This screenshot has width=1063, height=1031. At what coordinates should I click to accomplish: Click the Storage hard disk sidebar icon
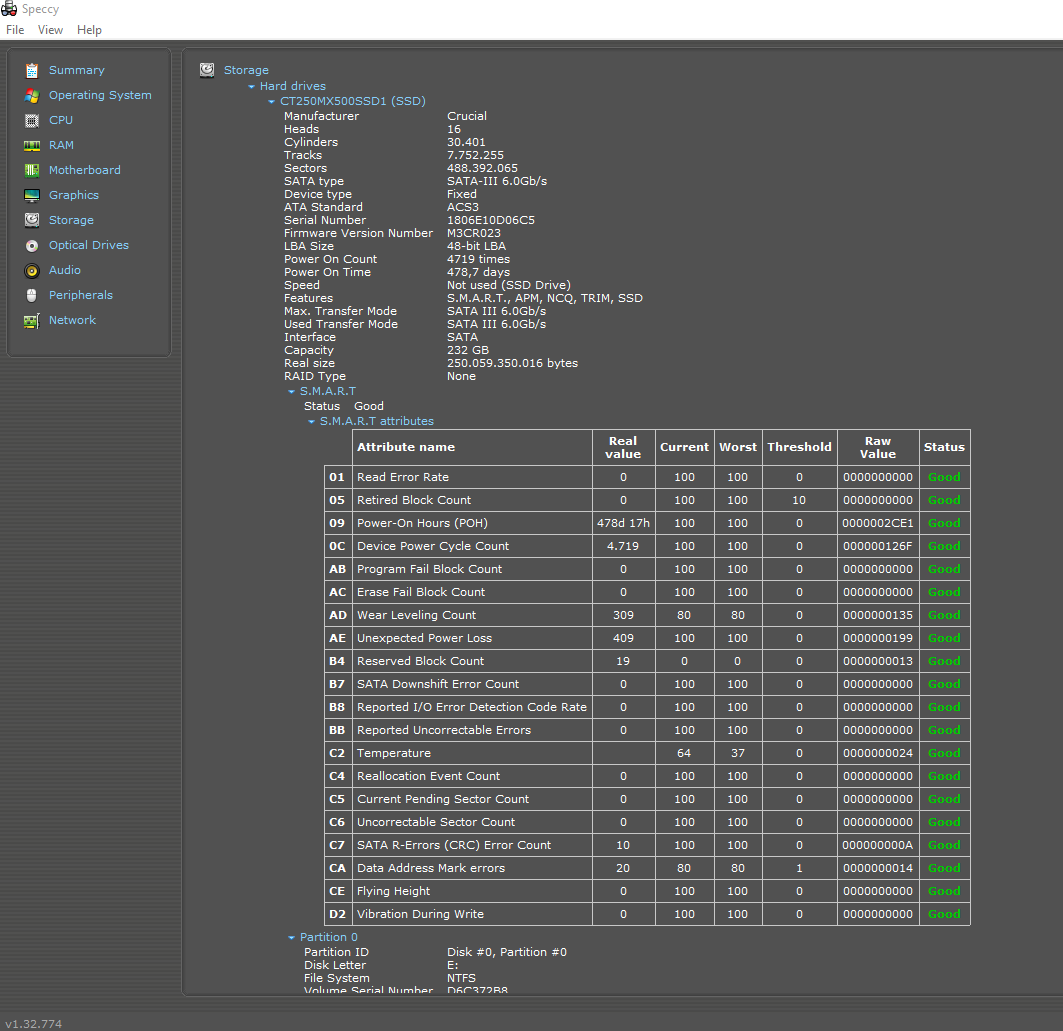32,220
